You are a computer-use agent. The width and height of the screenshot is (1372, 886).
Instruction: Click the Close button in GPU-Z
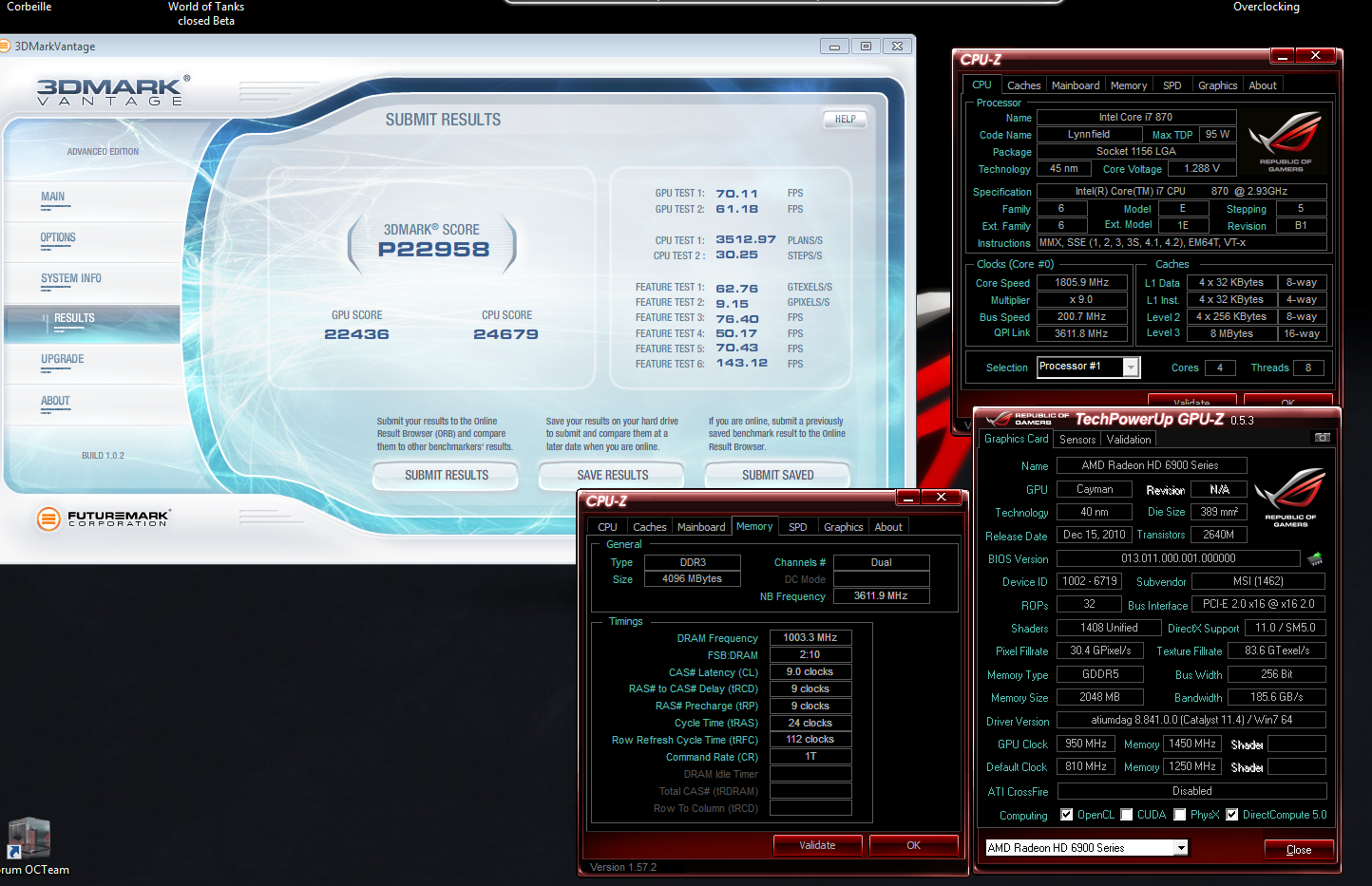(x=1298, y=849)
